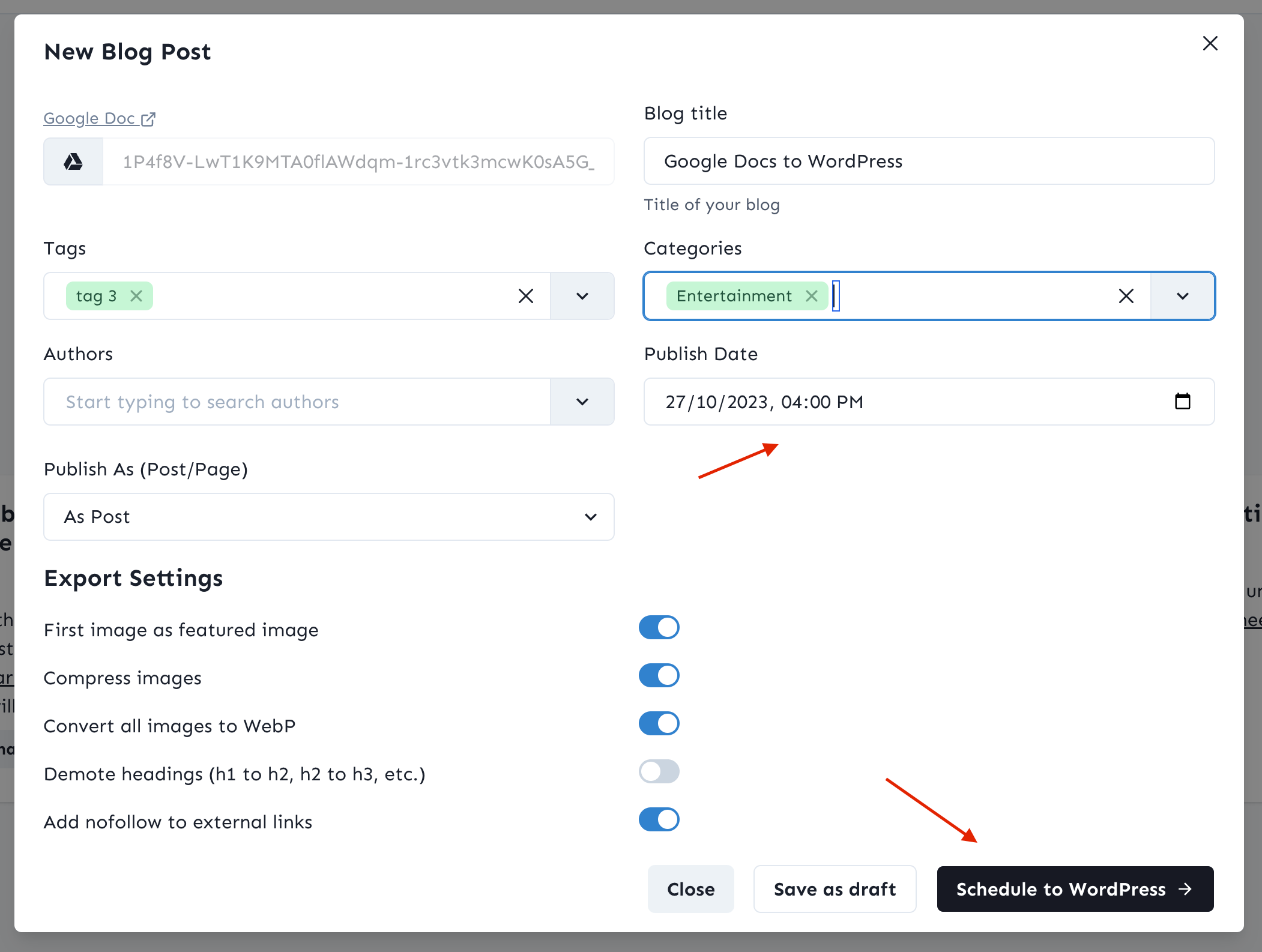Click the Publish Date input field
Screen dimensions: 1262x952
(x=928, y=401)
